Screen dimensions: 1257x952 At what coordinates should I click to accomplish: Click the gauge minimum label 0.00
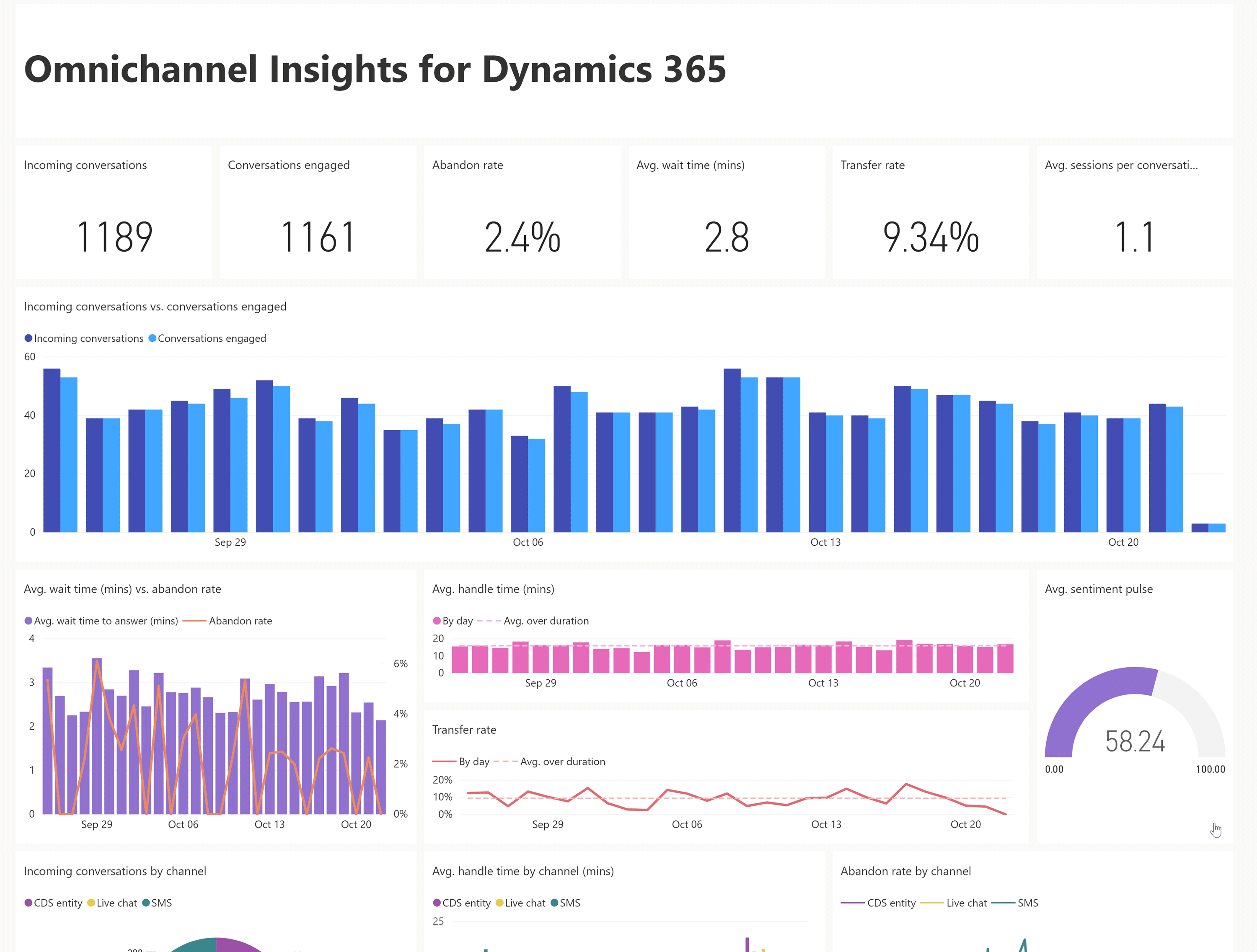(1054, 769)
